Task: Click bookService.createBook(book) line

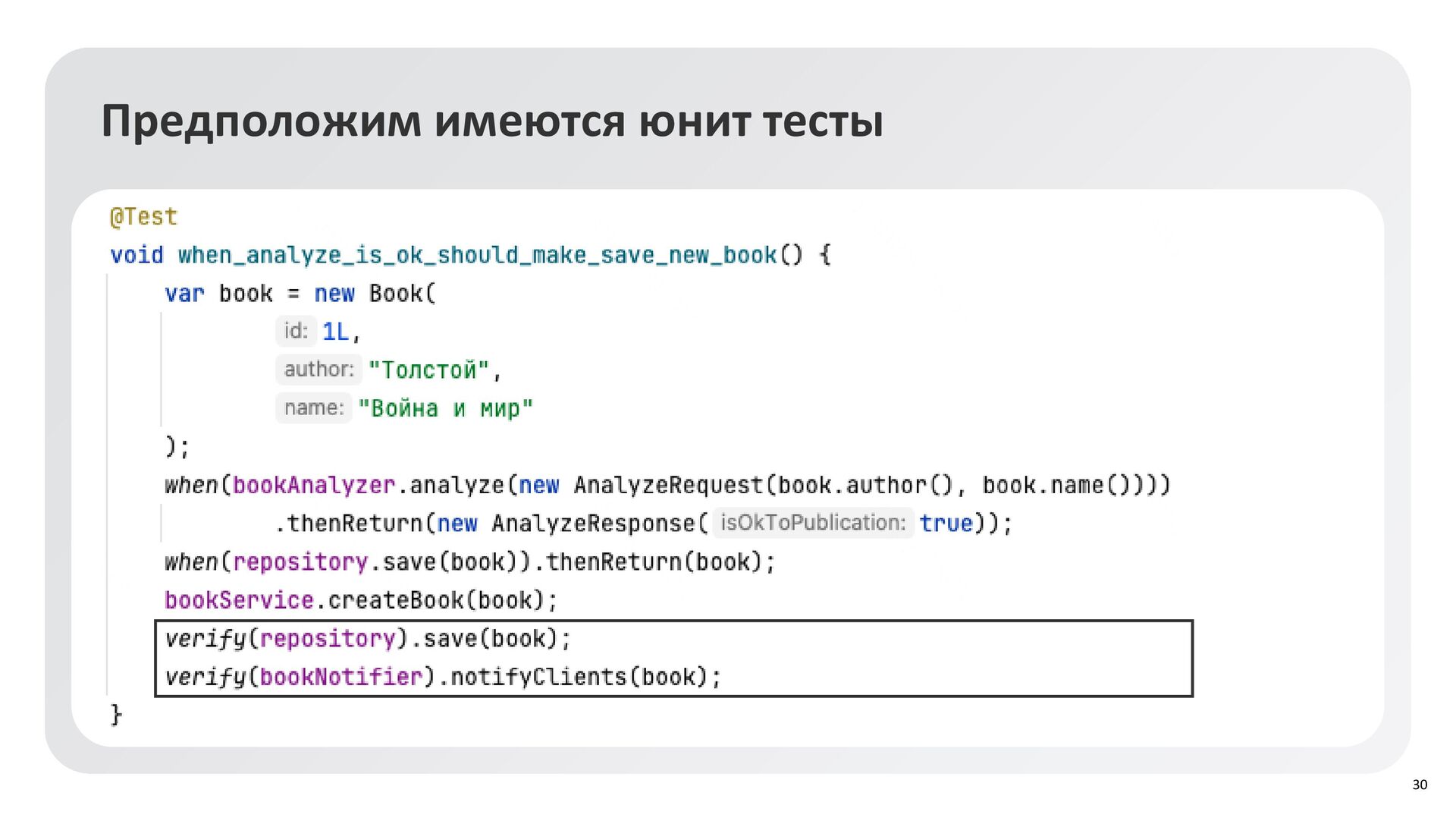Action: pyautogui.click(x=361, y=600)
